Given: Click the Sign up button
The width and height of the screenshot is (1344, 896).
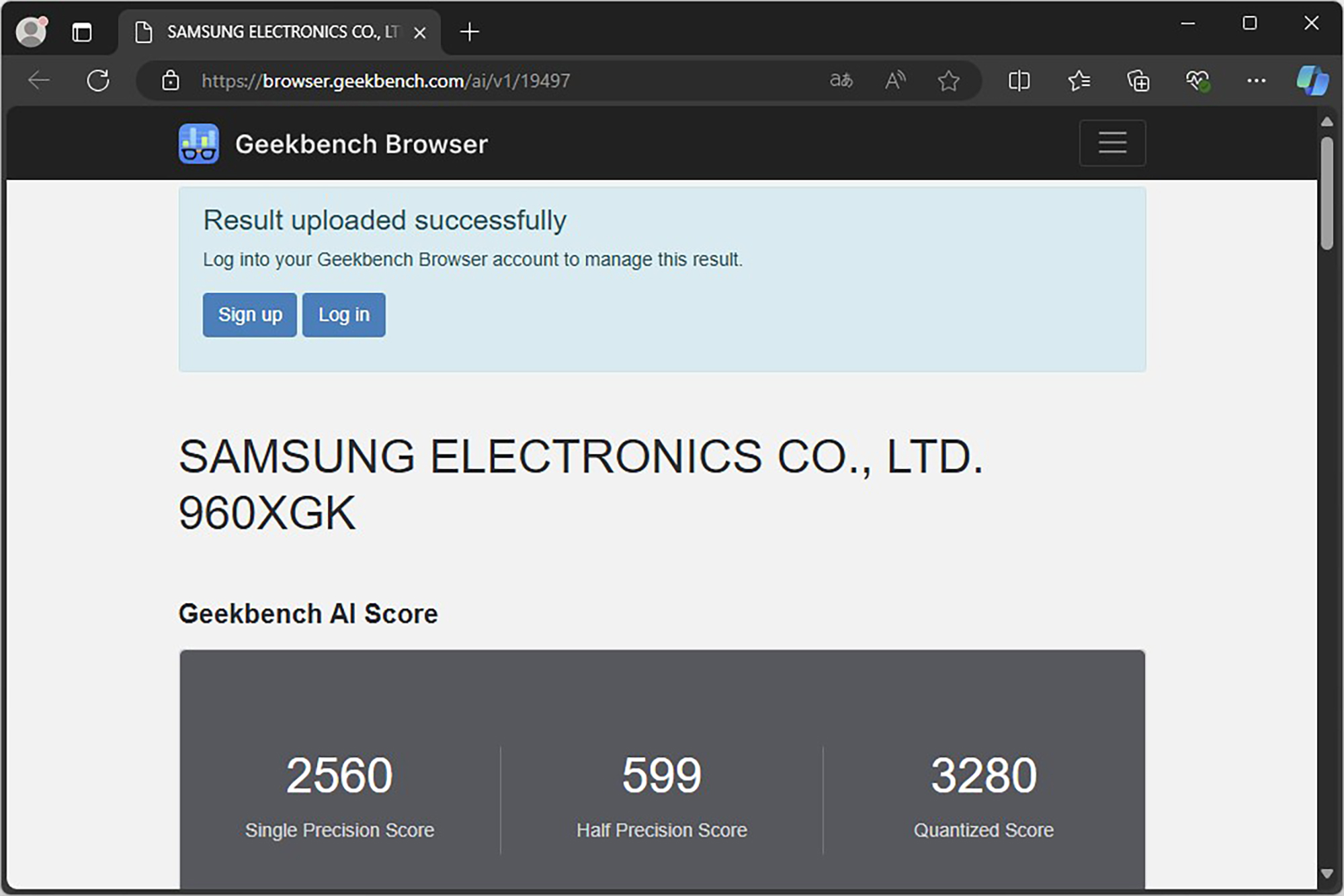Looking at the screenshot, I should point(249,314).
